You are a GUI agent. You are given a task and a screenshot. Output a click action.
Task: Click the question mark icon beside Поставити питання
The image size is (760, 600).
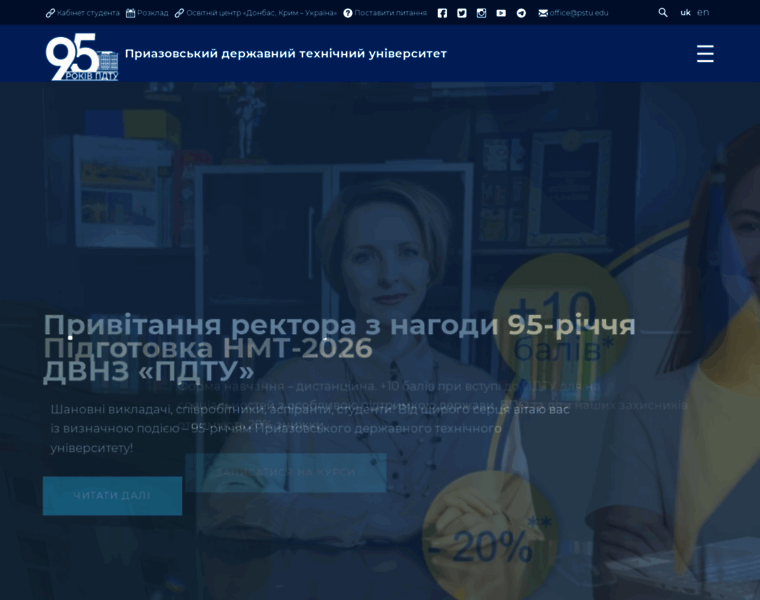click(348, 13)
